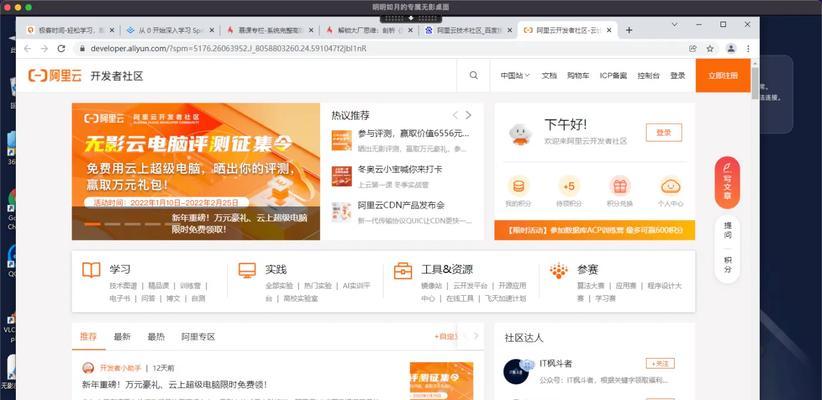The width and height of the screenshot is (822, 400).
Task: Click the 积分兑换 gift icon
Action: click(620, 186)
